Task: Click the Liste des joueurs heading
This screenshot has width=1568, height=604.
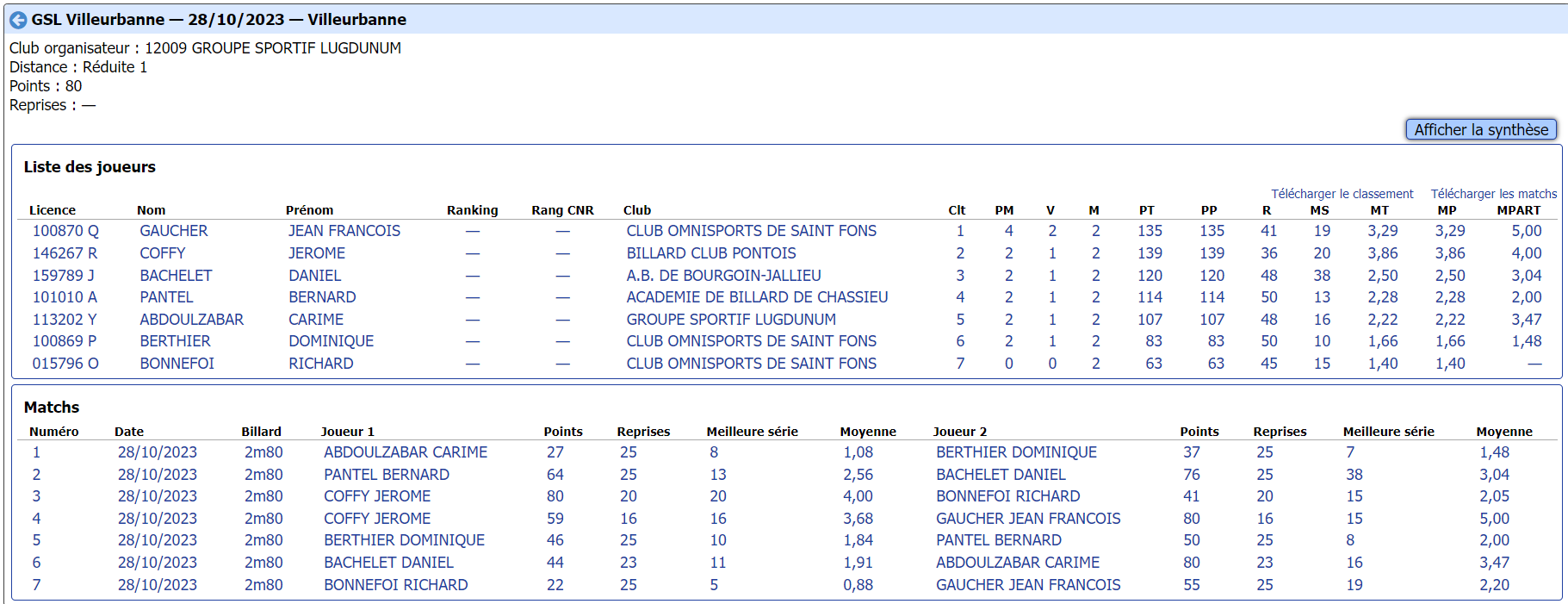Action: click(90, 167)
